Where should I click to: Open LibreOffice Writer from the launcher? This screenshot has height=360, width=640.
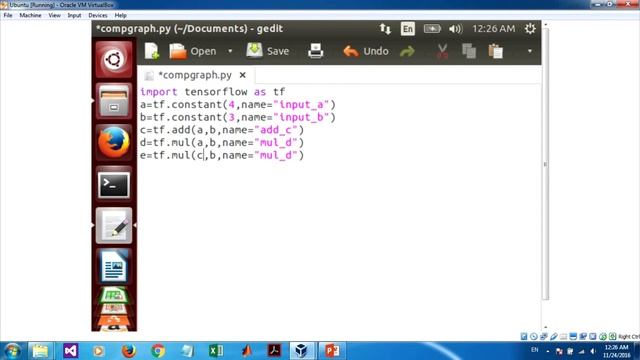(114, 266)
